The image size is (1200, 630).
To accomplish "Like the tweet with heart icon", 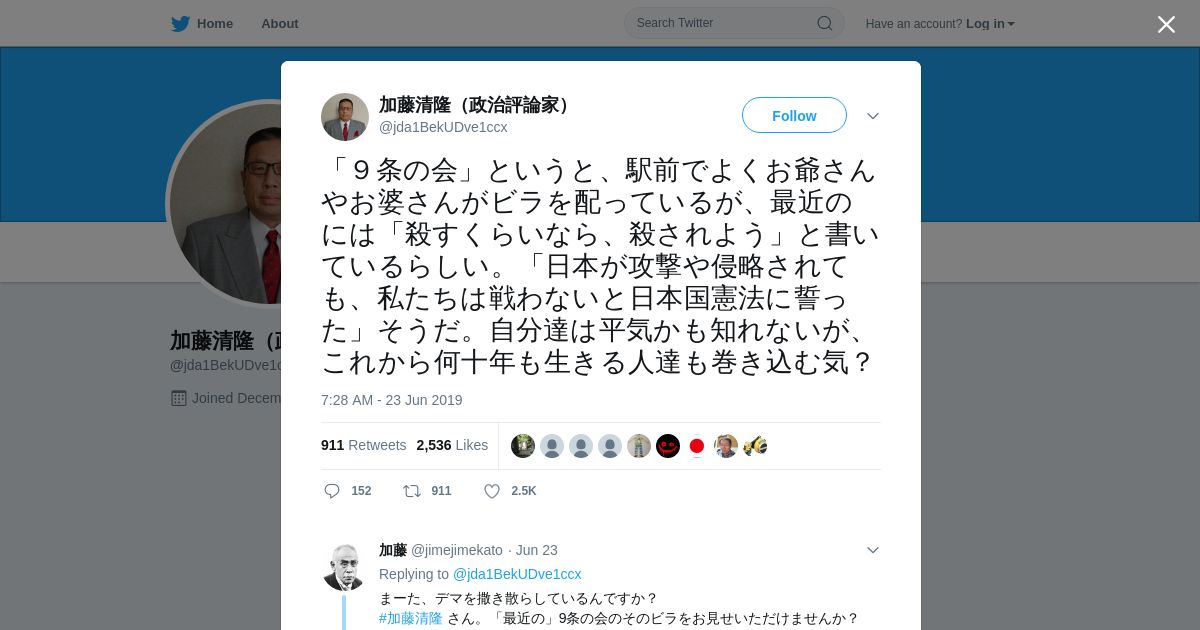I will tap(492, 491).
